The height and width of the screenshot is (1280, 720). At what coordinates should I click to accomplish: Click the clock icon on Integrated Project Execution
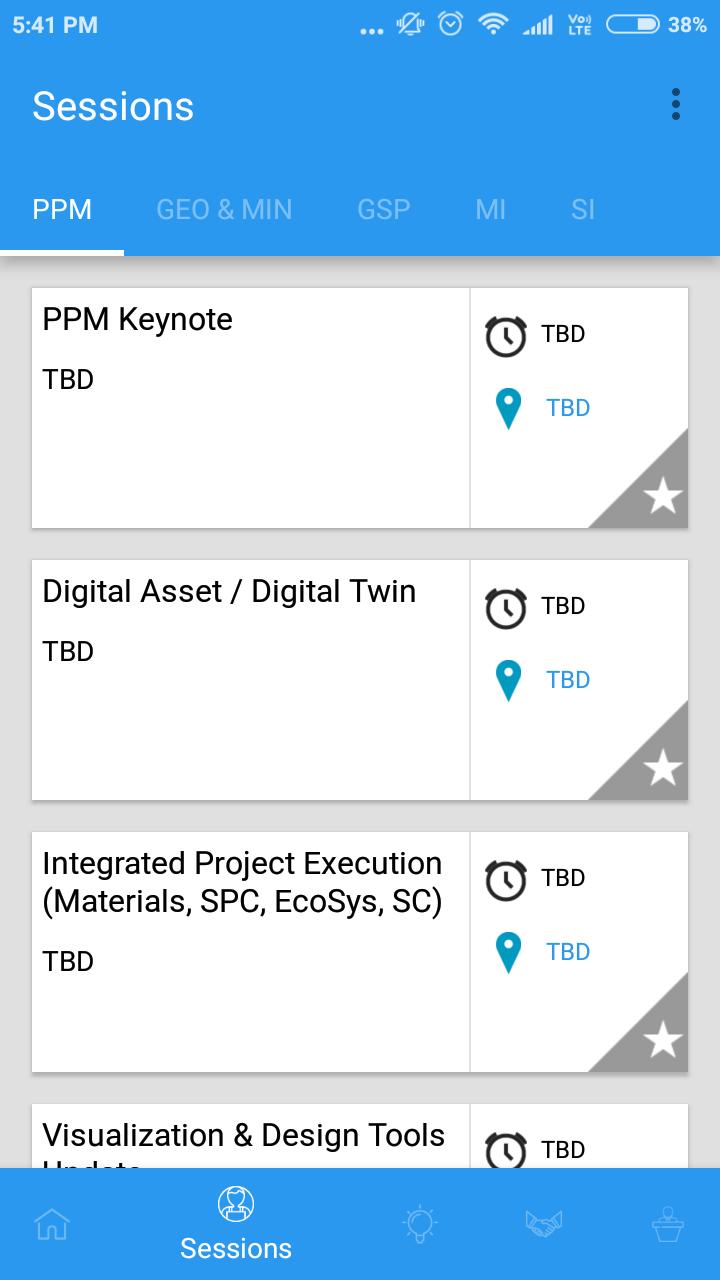click(506, 880)
